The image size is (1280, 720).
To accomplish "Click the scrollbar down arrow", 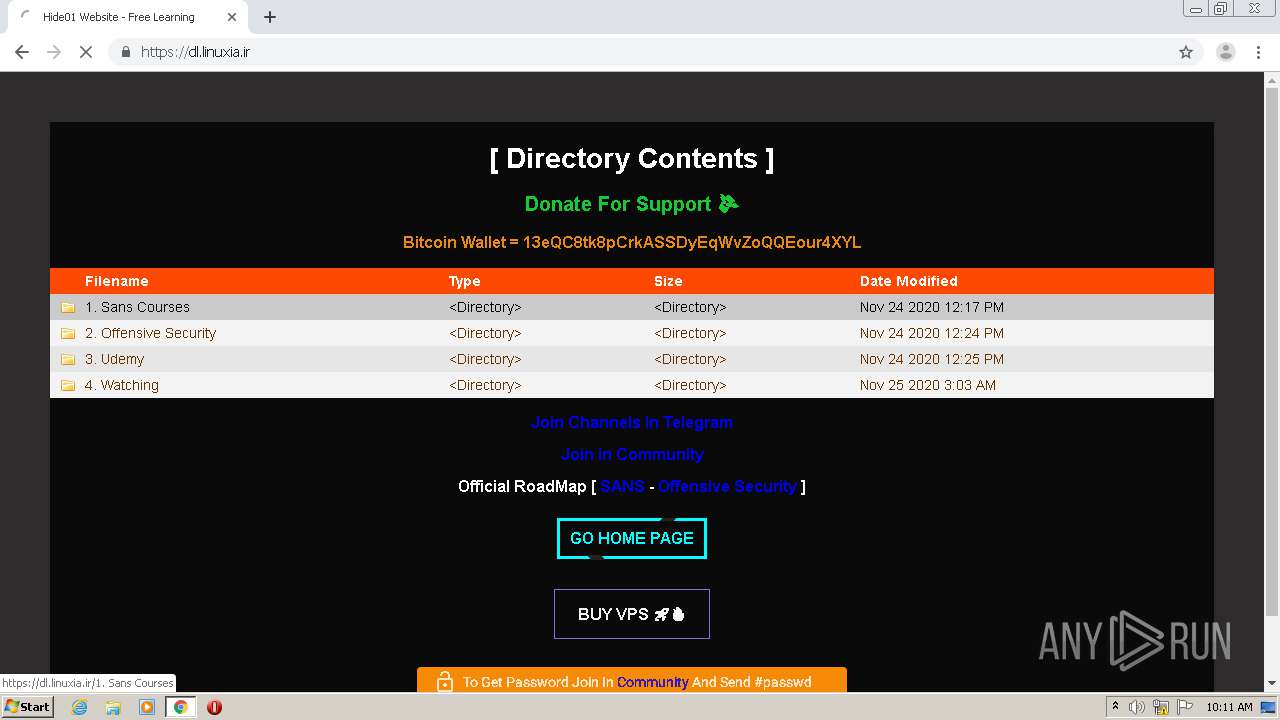I will click(x=1272, y=684).
